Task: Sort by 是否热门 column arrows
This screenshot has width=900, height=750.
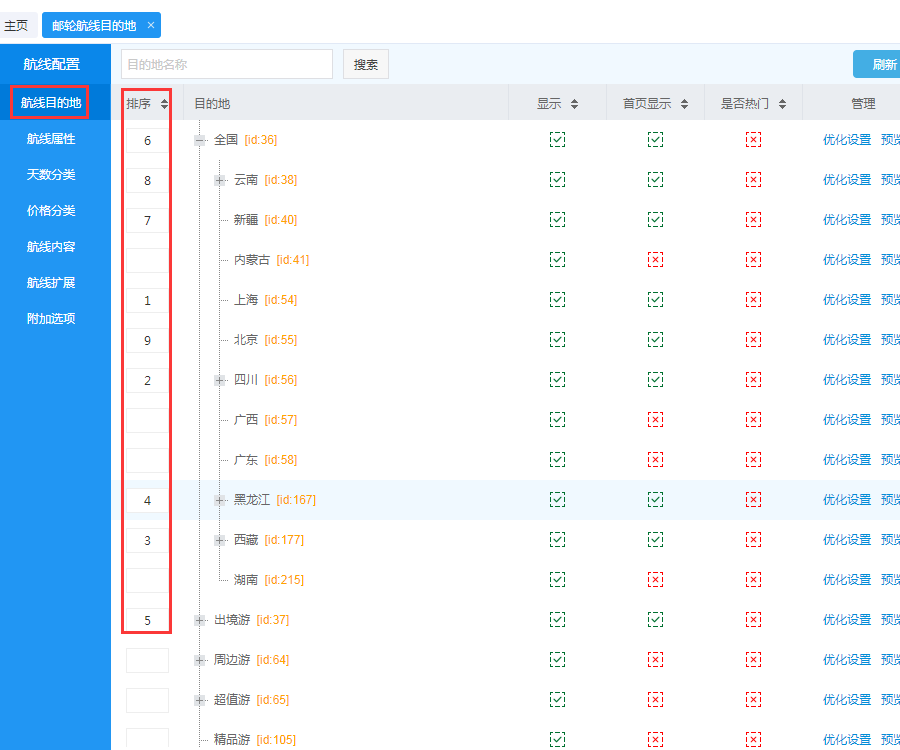Action: pyautogui.click(x=782, y=104)
